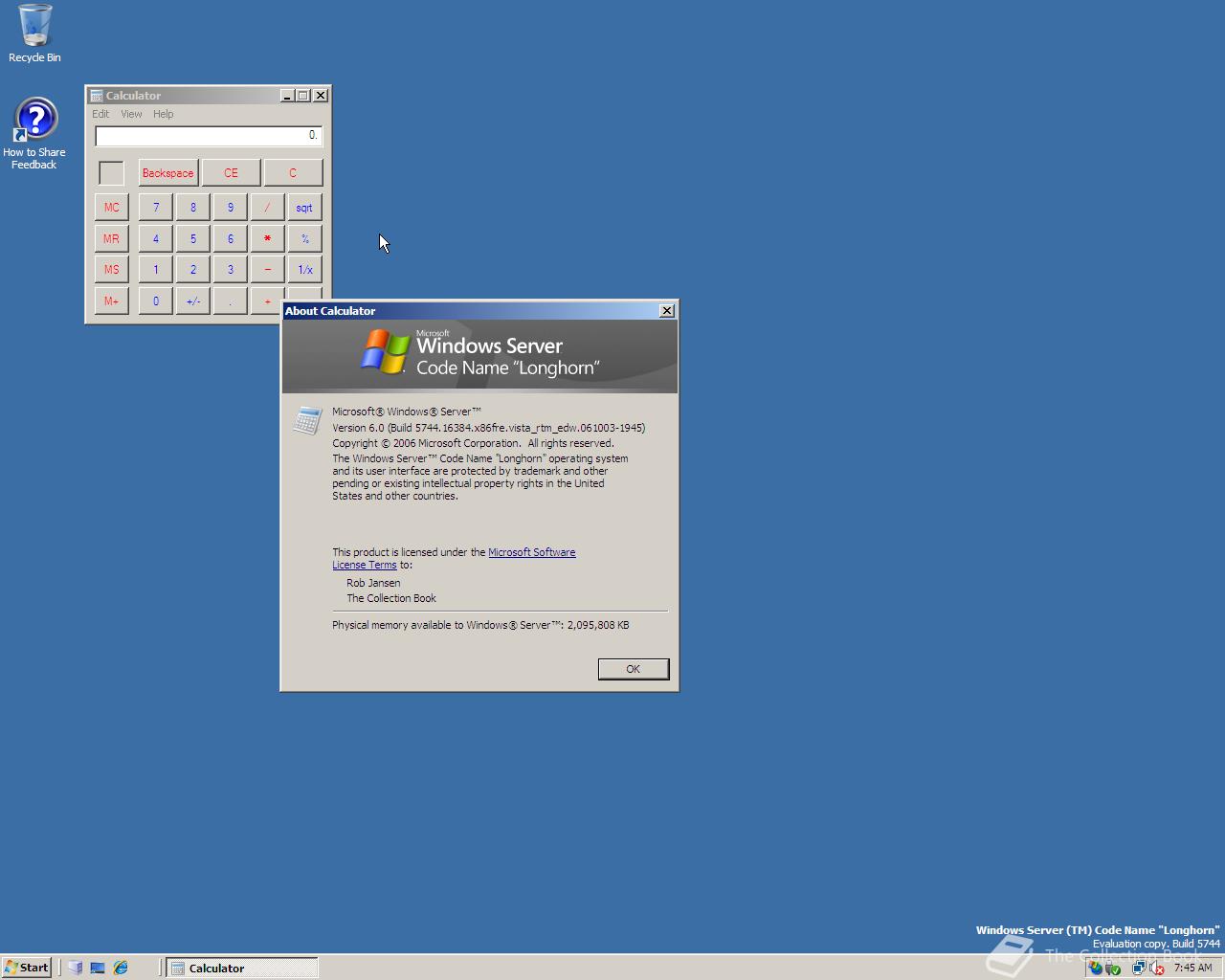Click the clock showing 7:45 AM
1225x980 pixels.
[1192, 968]
